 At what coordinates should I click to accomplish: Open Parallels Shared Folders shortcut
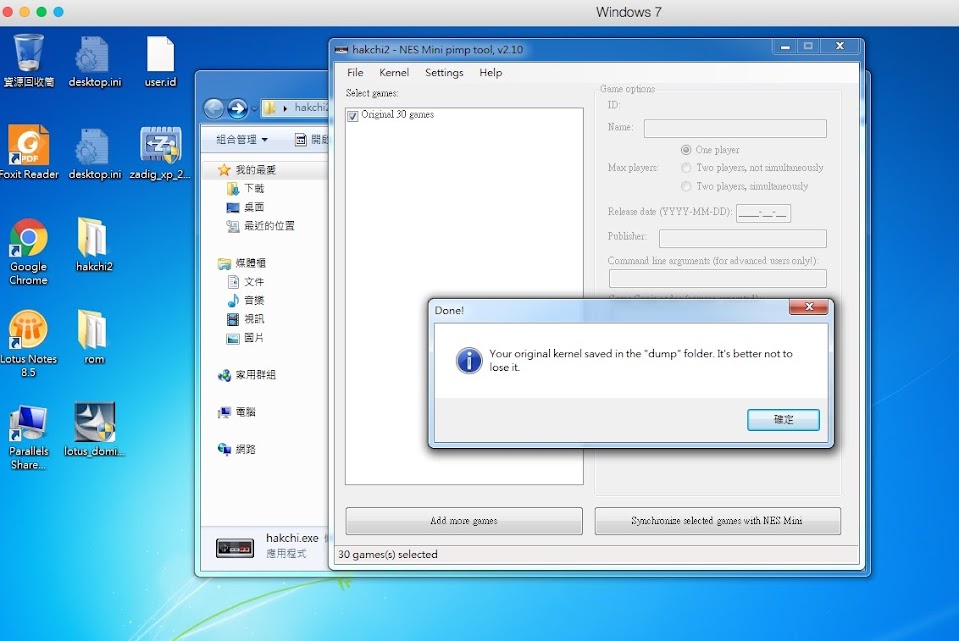coord(28,437)
